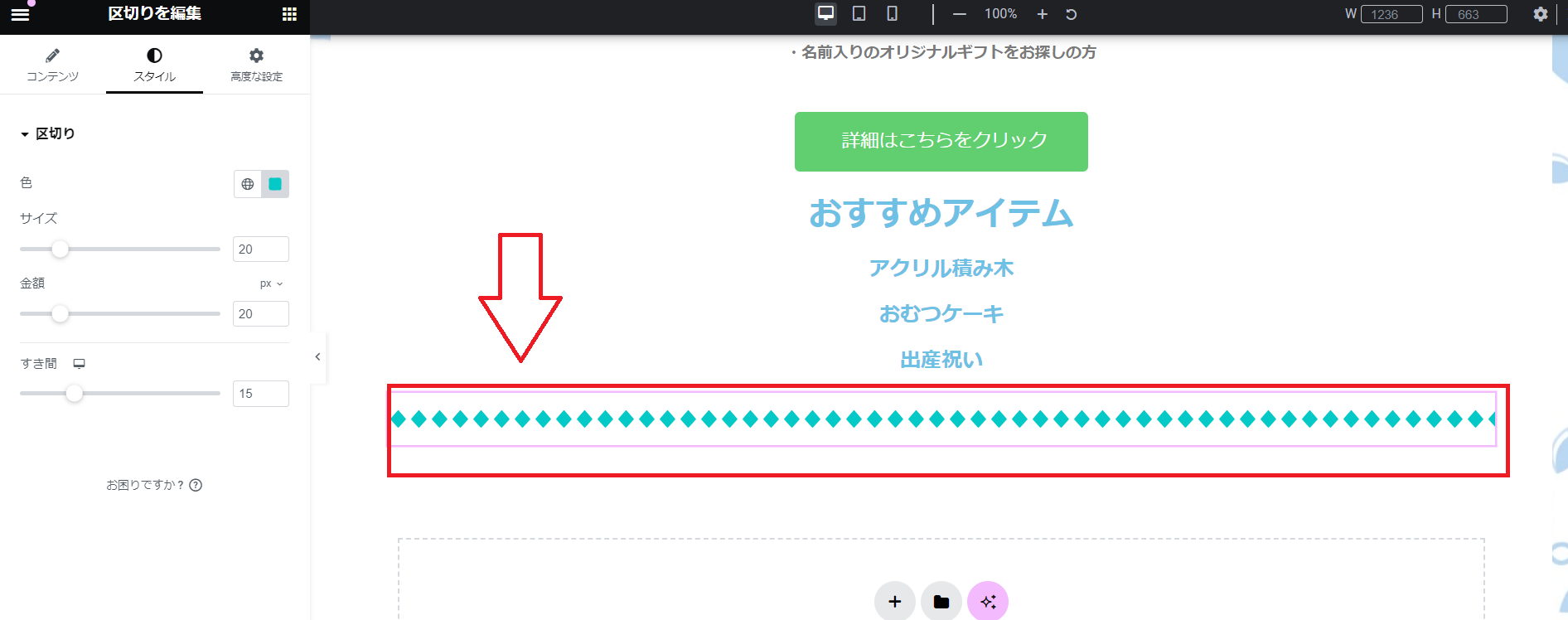Open the widgets grid panel
The image size is (1568, 620).
tap(289, 14)
